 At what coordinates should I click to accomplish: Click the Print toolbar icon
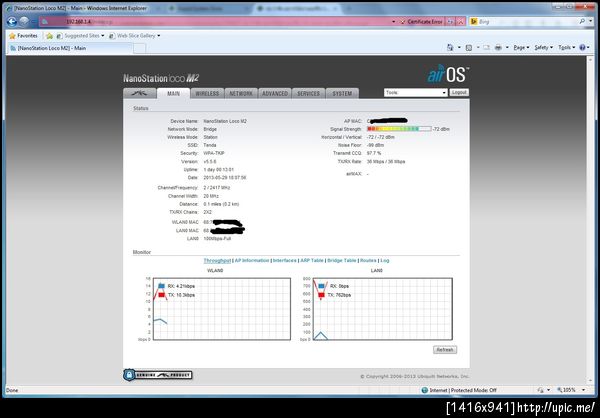pos(498,47)
